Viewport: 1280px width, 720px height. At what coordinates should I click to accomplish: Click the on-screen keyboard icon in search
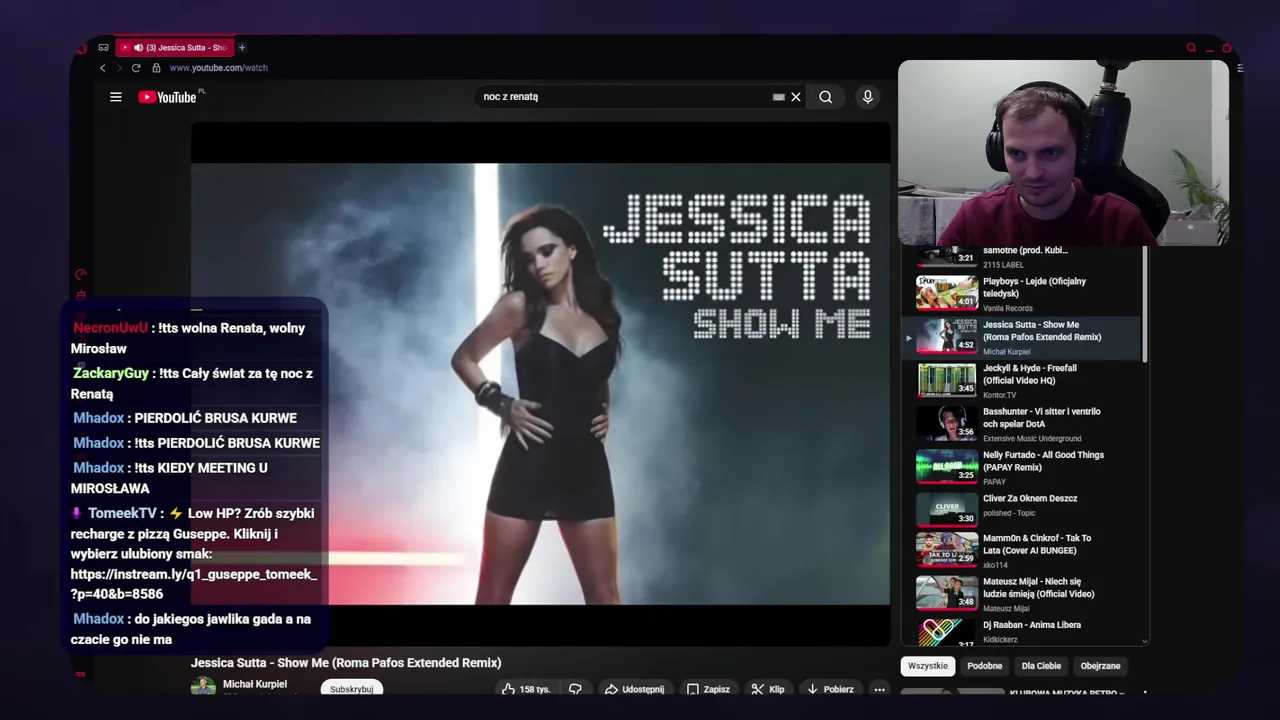coord(778,97)
